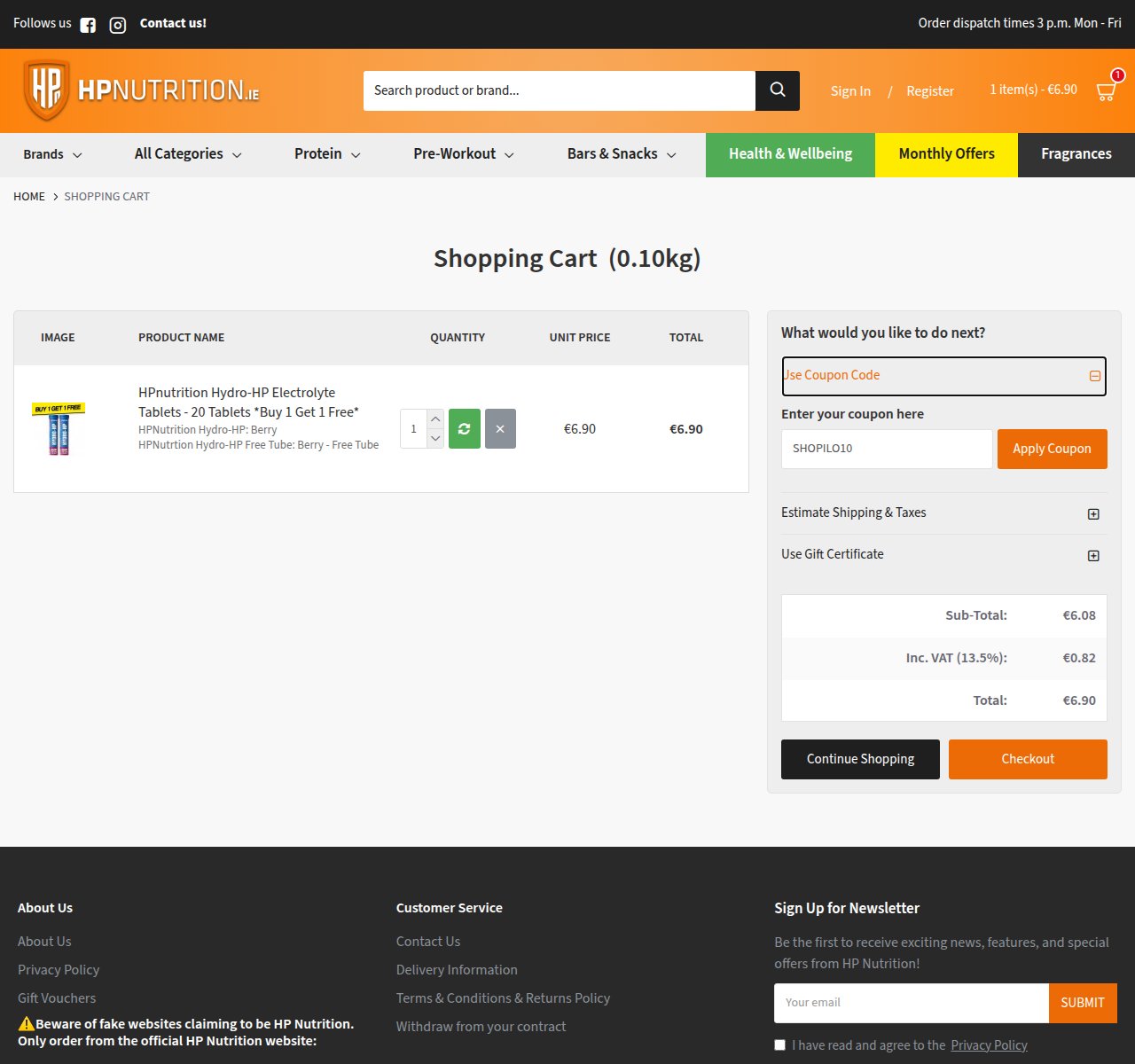
Task: Focus the product search field
Action: pyautogui.click(x=560, y=90)
